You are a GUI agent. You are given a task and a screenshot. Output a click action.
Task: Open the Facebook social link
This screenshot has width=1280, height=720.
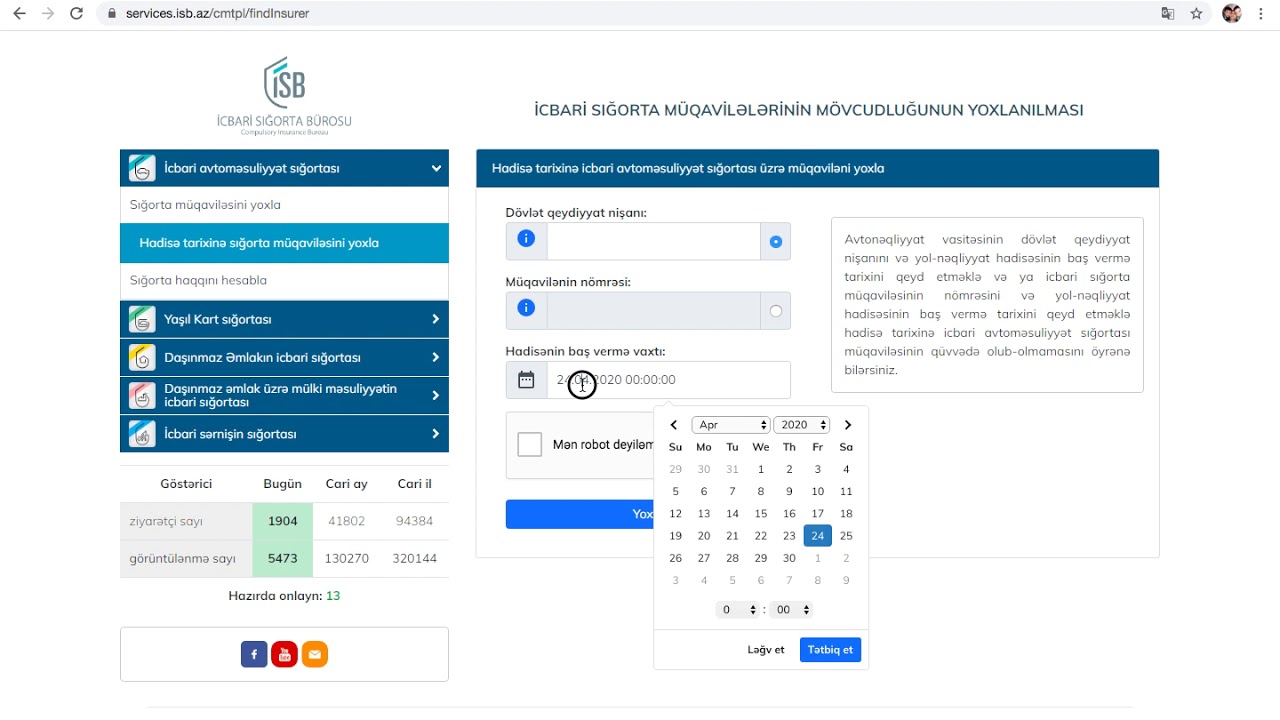pos(254,655)
